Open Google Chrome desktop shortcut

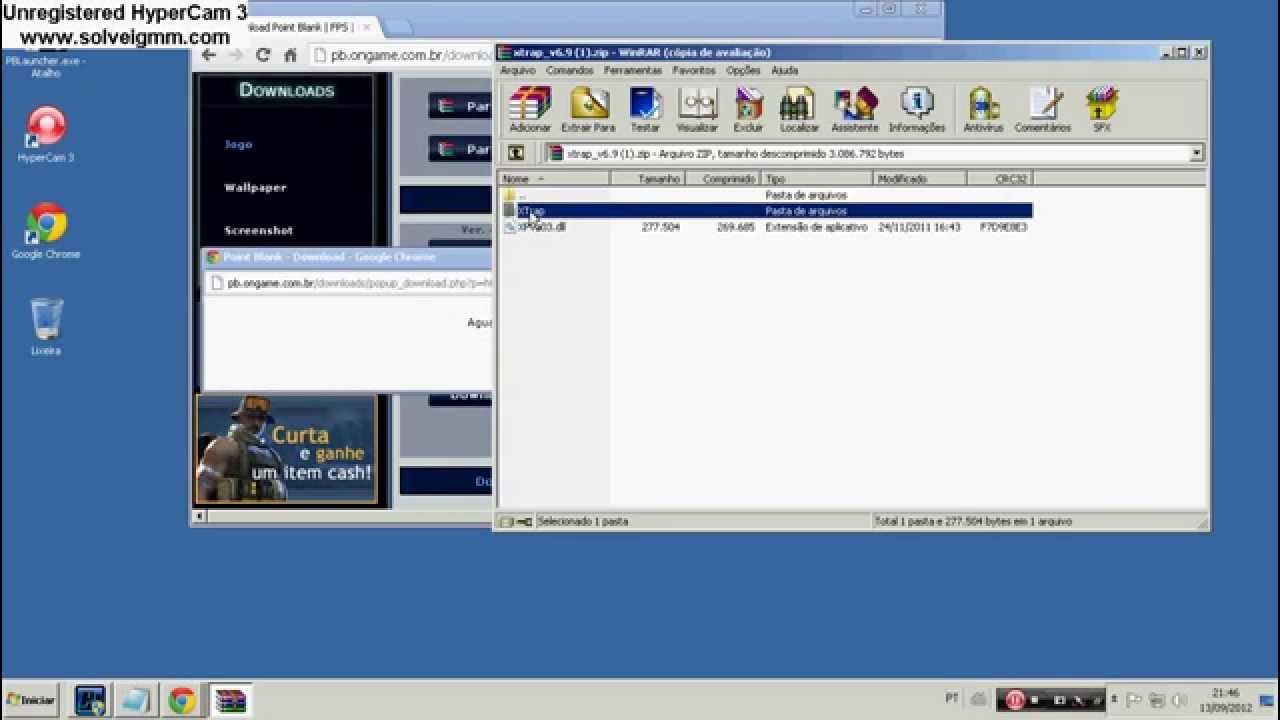point(46,231)
